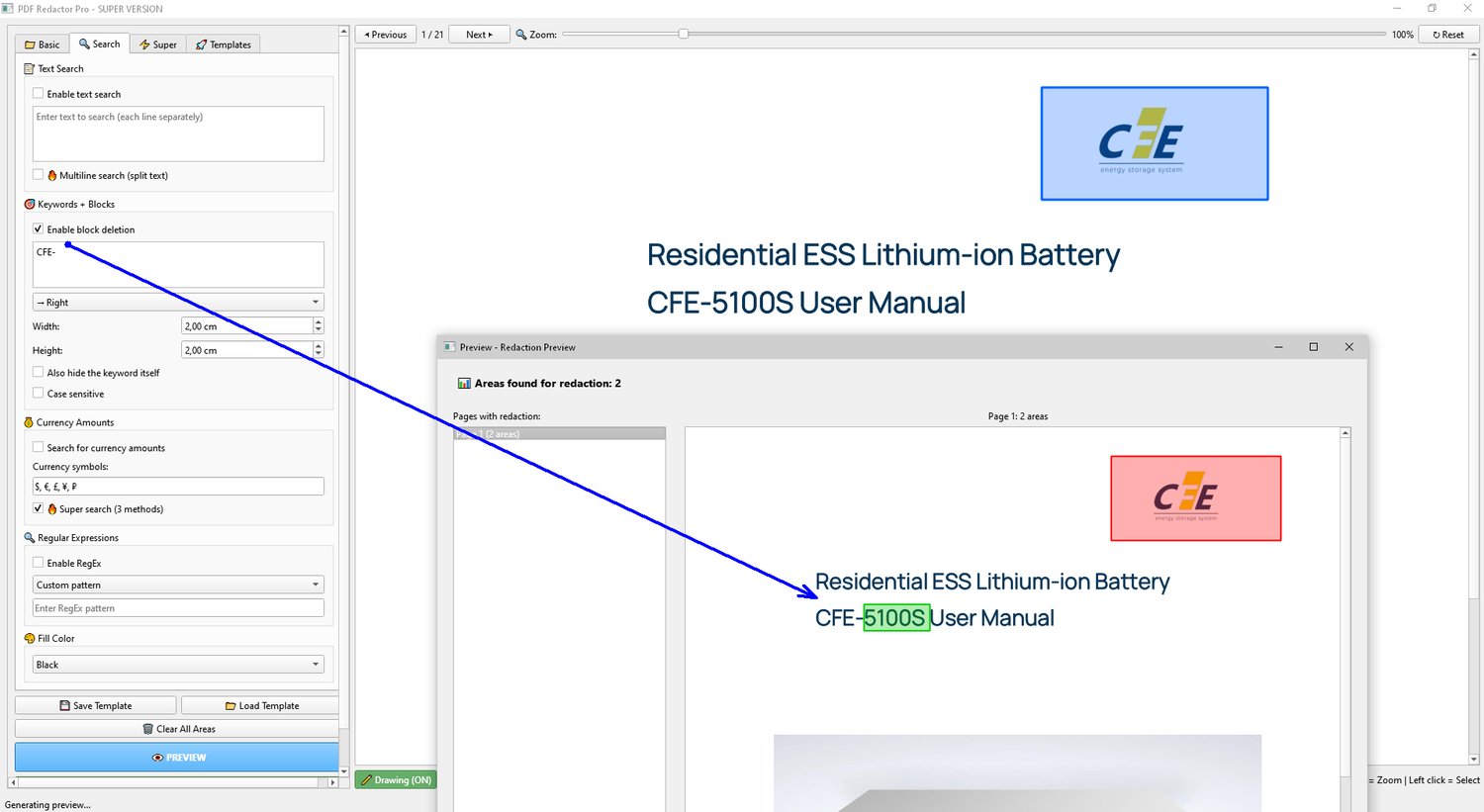
Task: Click the Generating preview... status text
Action: point(47,805)
